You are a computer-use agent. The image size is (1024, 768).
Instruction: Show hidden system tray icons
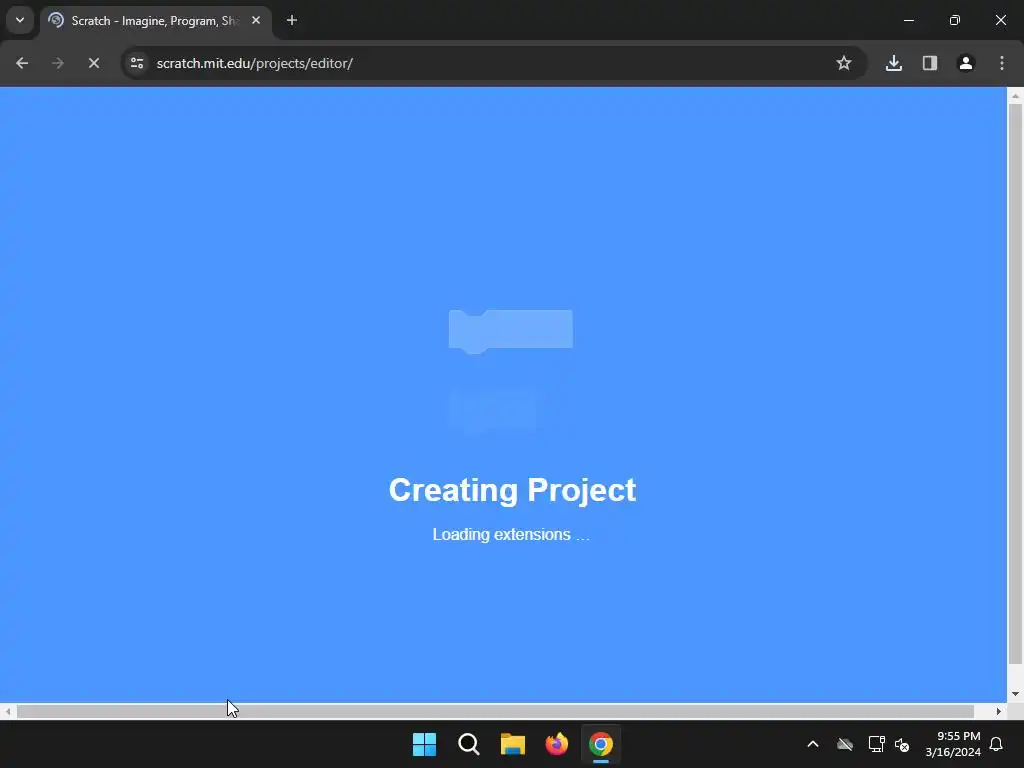(x=813, y=744)
